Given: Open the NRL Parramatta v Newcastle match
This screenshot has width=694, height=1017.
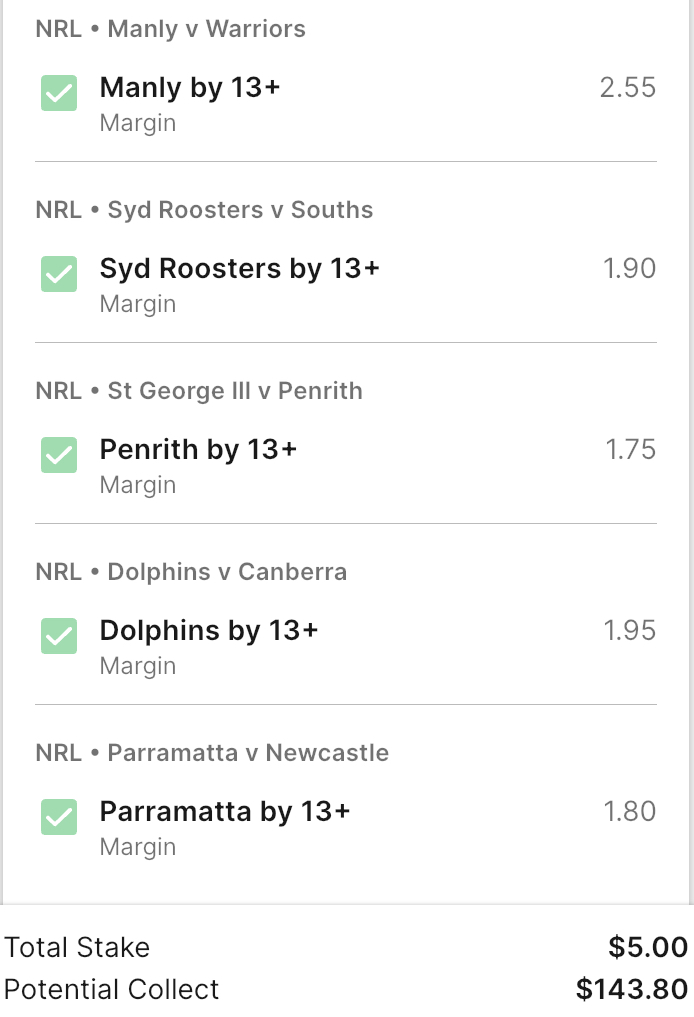Looking at the screenshot, I should click(212, 753).
